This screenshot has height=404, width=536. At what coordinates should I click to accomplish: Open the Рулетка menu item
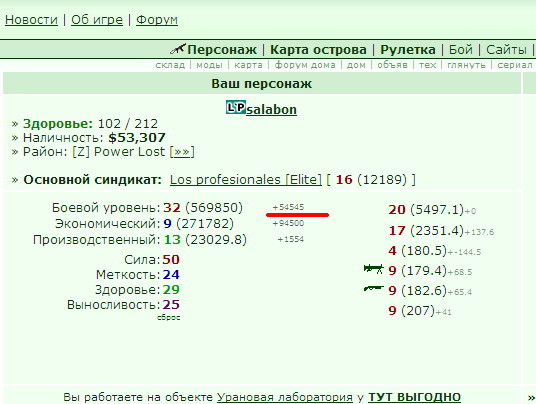coord(408,50)
